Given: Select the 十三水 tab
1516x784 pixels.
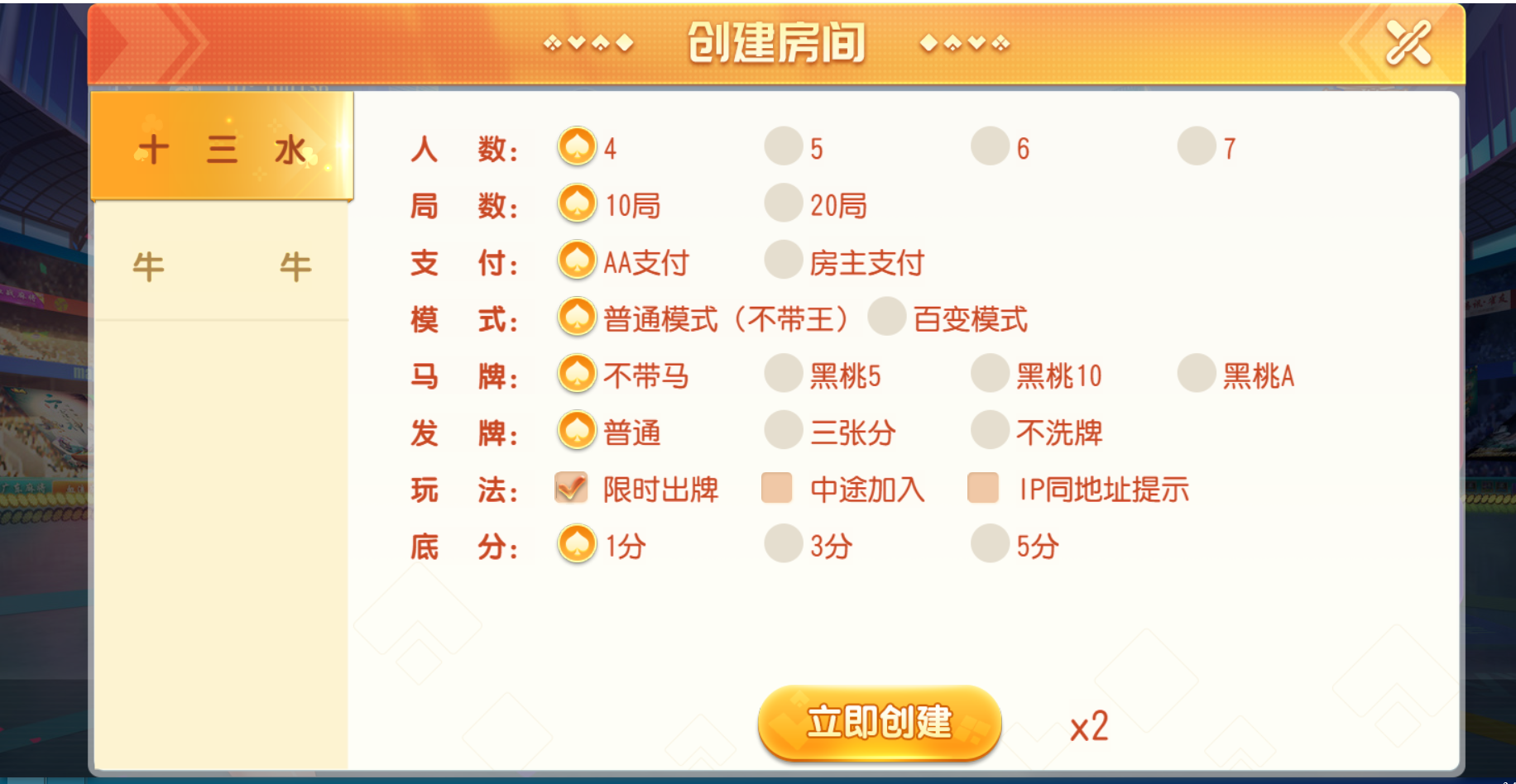Looking at the screenshot, I should tap(222, 147).
